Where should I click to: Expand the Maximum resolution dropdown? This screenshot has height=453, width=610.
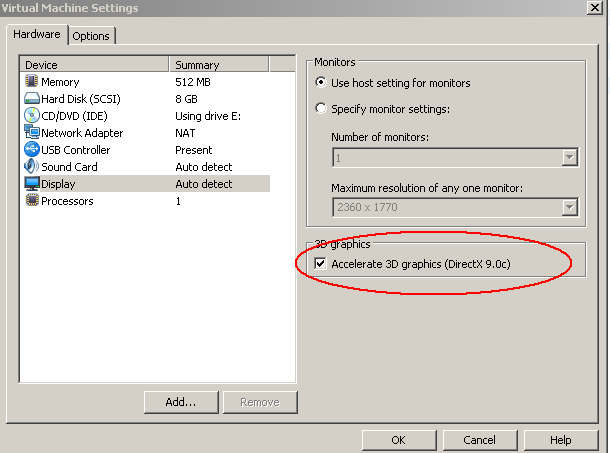tap(570, 208)
